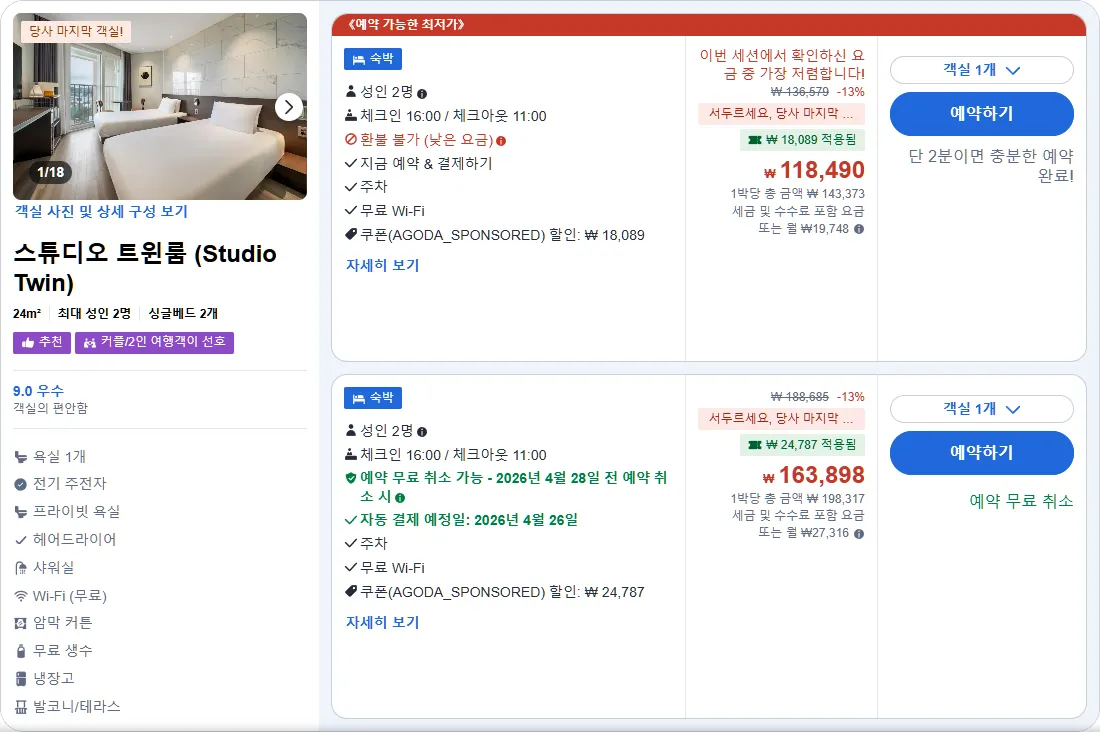Open 자세히 보기 in the non-refundable offer
Screen dimensions: 1100x732
click(x=382, y=265)
